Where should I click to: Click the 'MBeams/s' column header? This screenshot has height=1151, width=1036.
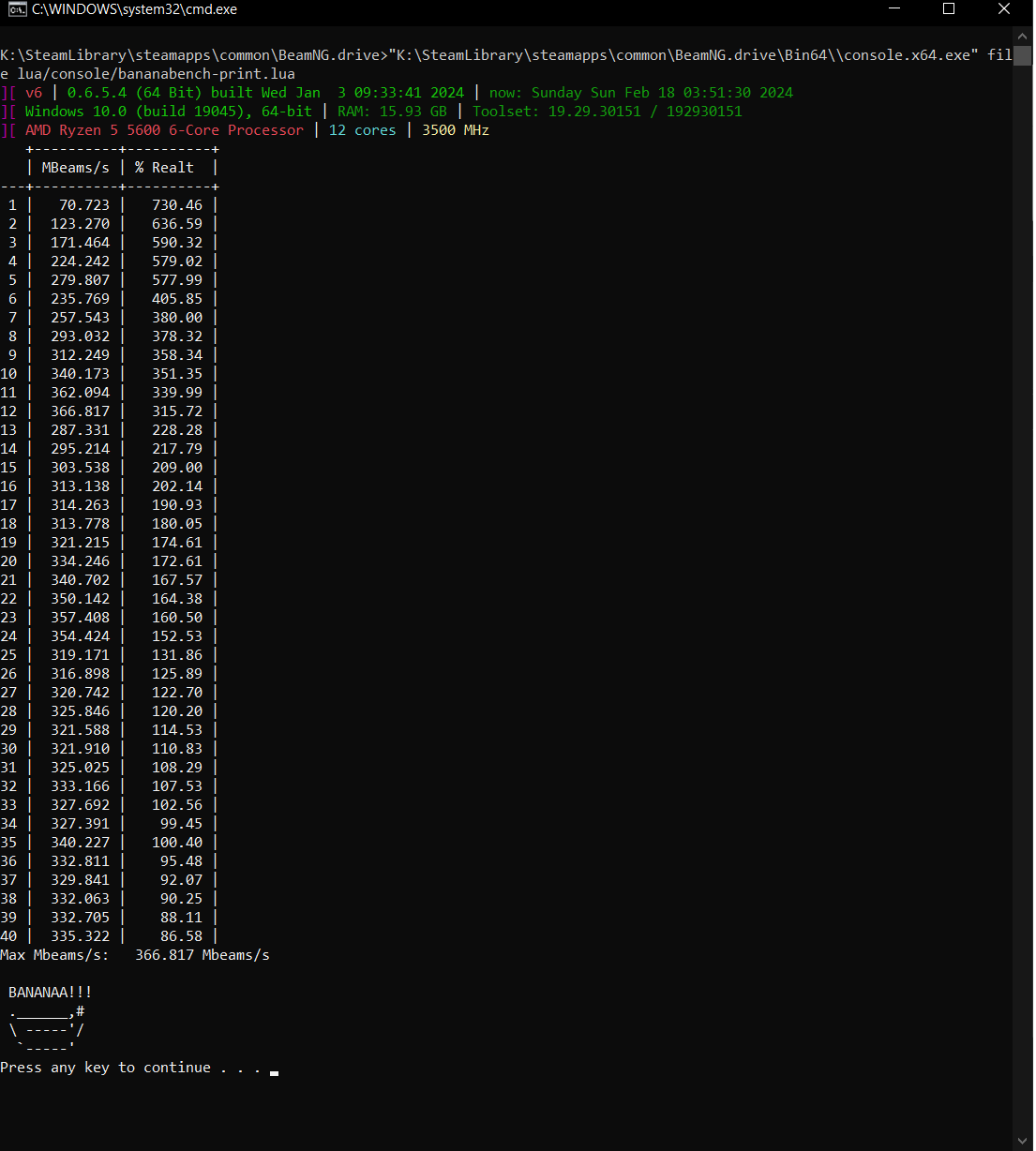(76, 168)
